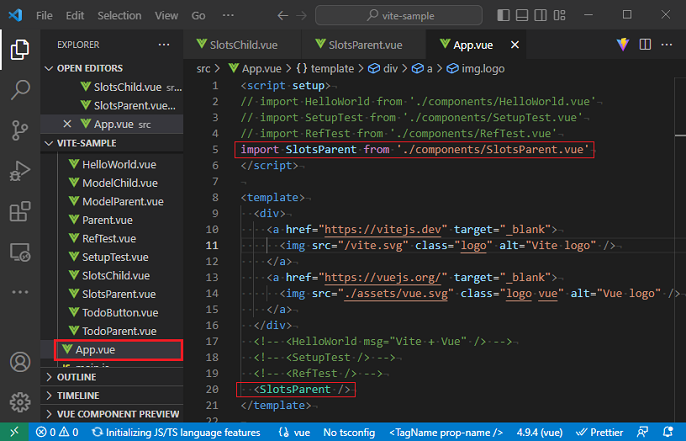This screenshot has width=686, height=441.
Task: Click template in the breadcrumb
Action: point(326,69)
